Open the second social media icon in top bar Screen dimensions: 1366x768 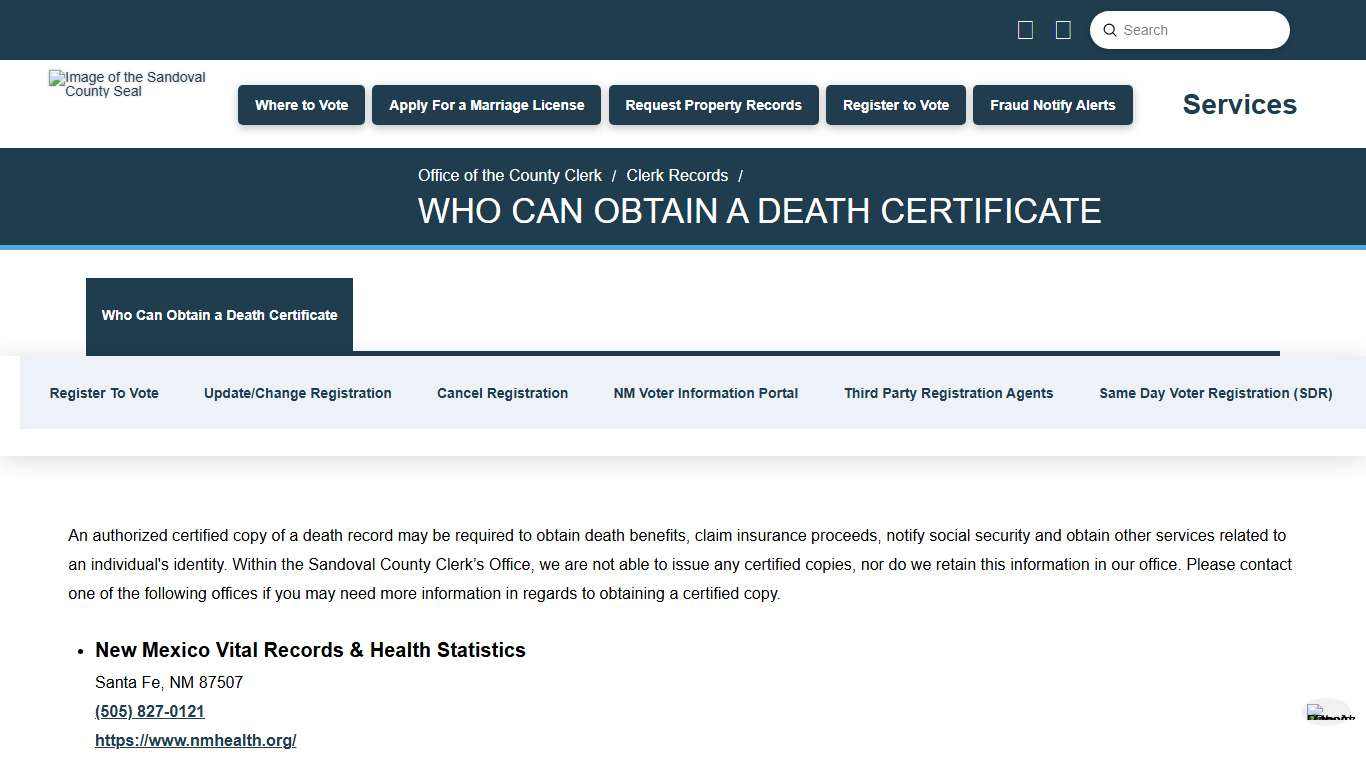click(x=1063, y=29)
